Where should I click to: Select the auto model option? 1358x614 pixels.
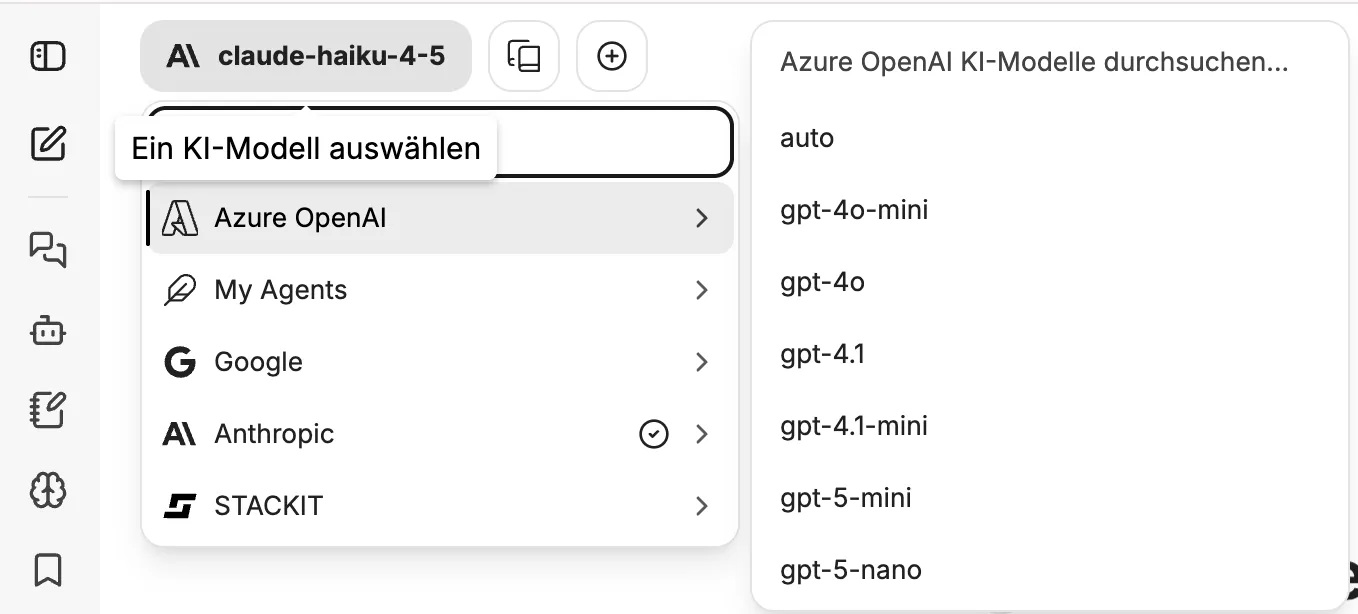[807, 138]
